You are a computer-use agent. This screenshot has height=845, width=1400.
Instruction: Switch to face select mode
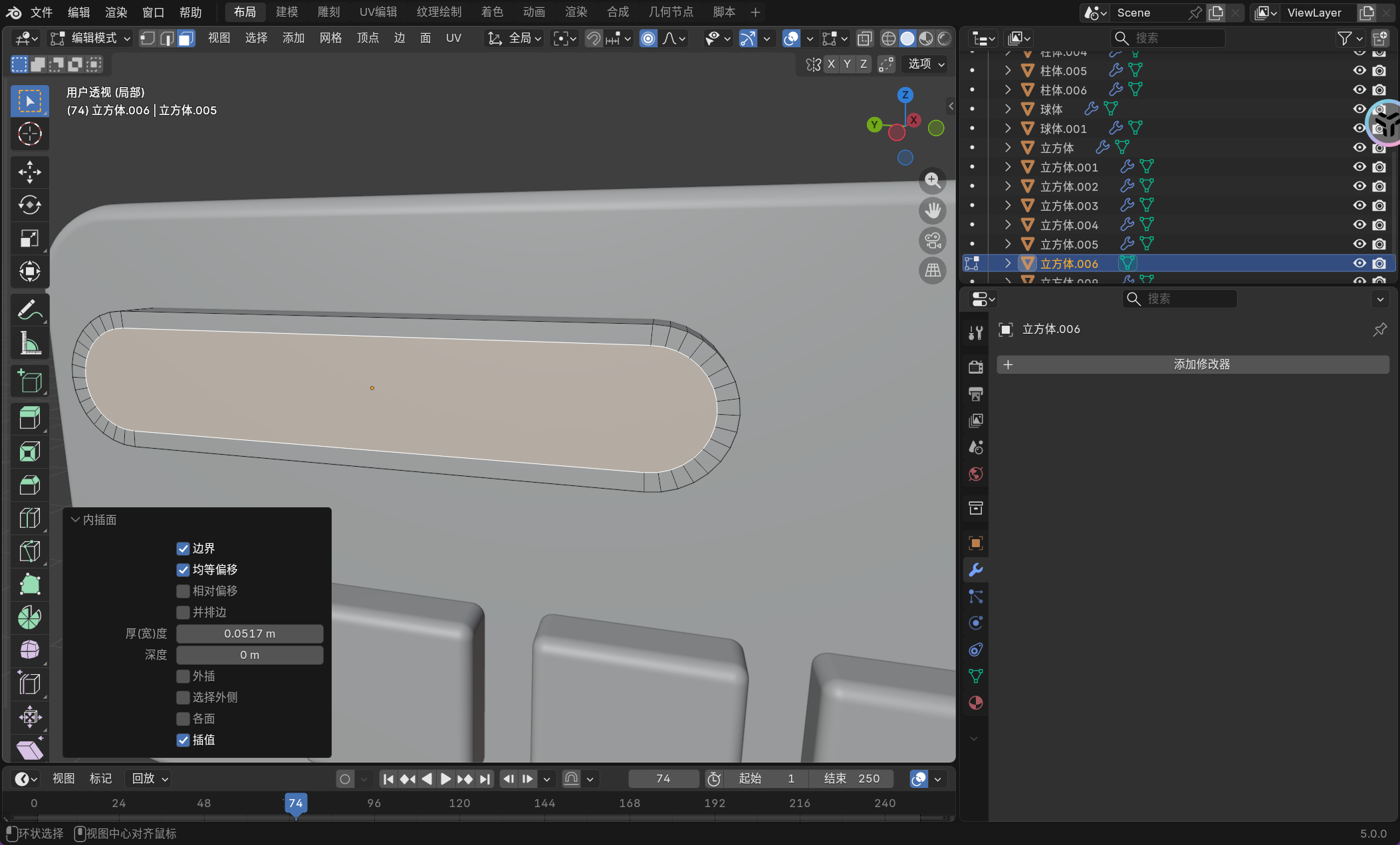coord(186,39)
